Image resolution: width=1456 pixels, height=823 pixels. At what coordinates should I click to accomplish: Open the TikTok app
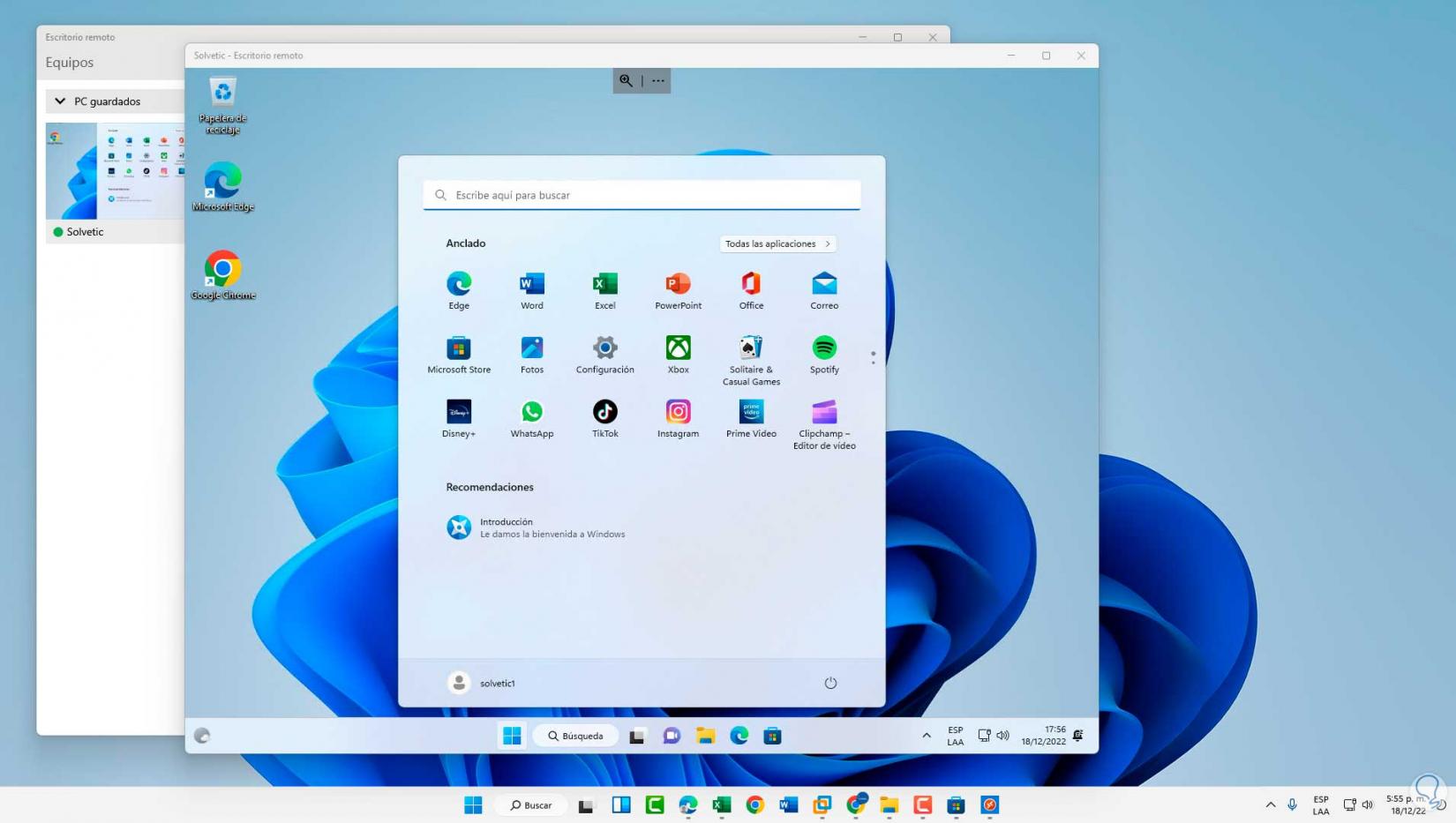[605, 419]
